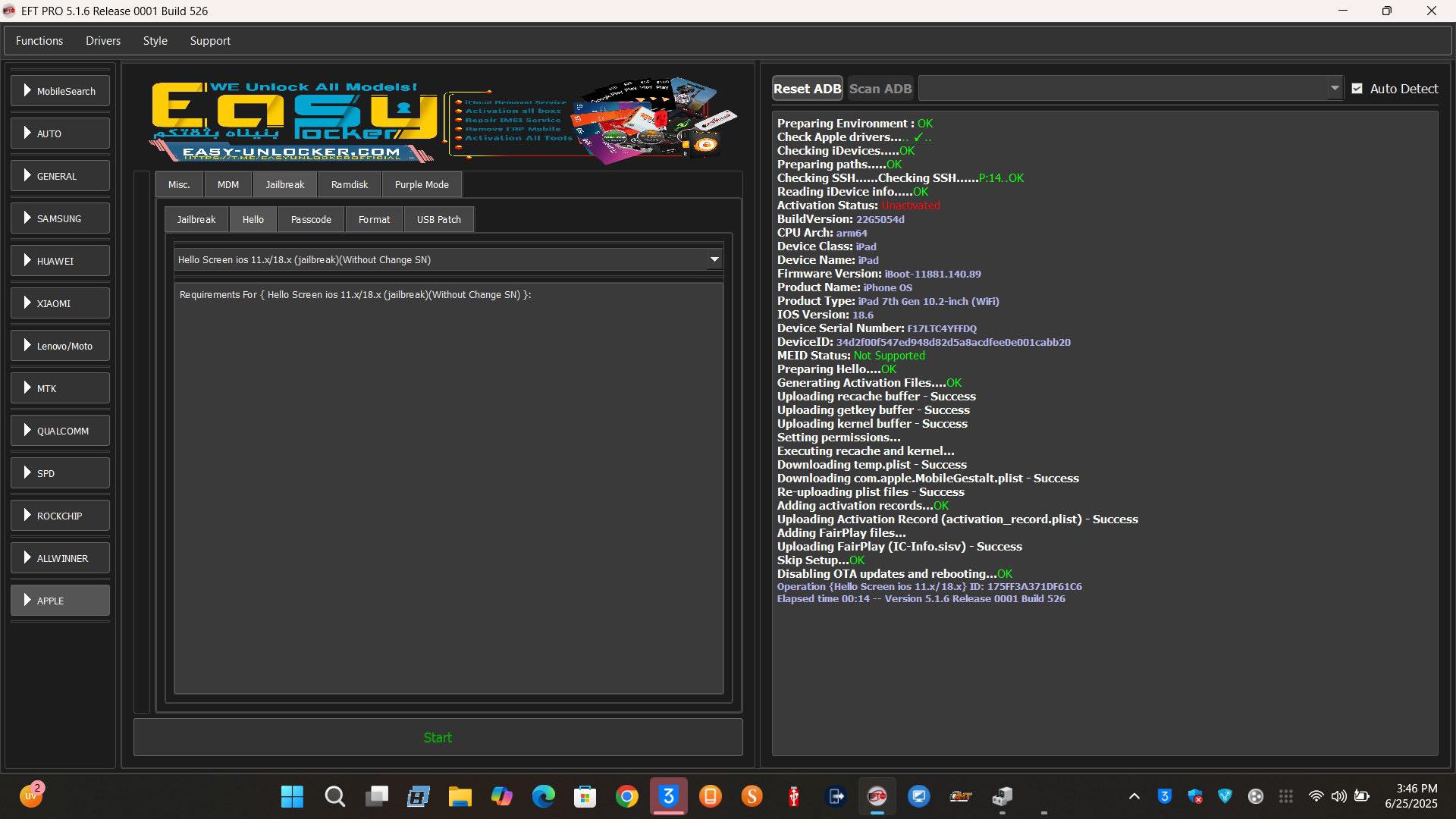Viewport: 1456px width, 819px height.
Task: Switch to the Purple Mode tab
Action: 422,185
